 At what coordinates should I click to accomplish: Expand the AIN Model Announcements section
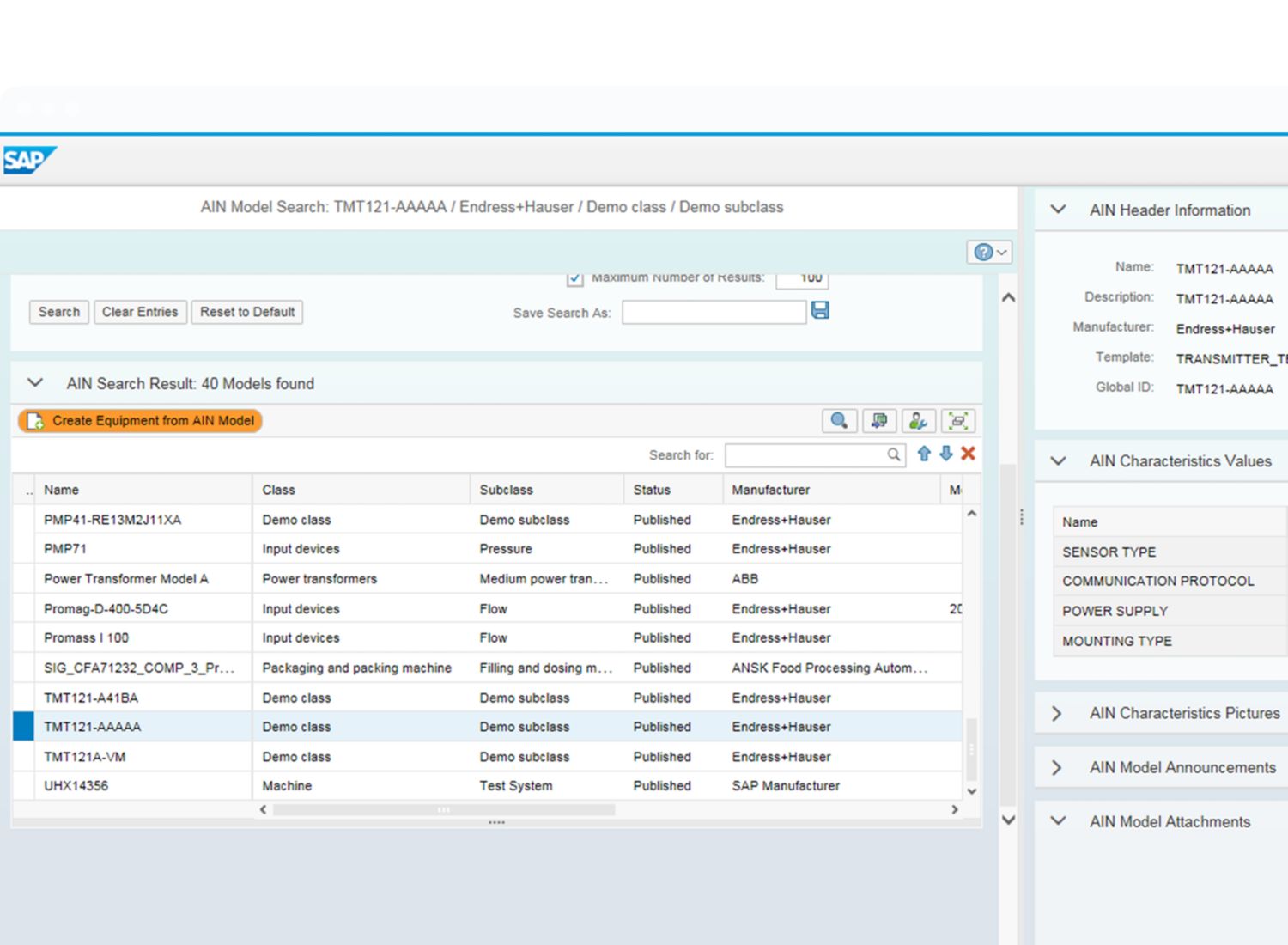point(1057,768)
